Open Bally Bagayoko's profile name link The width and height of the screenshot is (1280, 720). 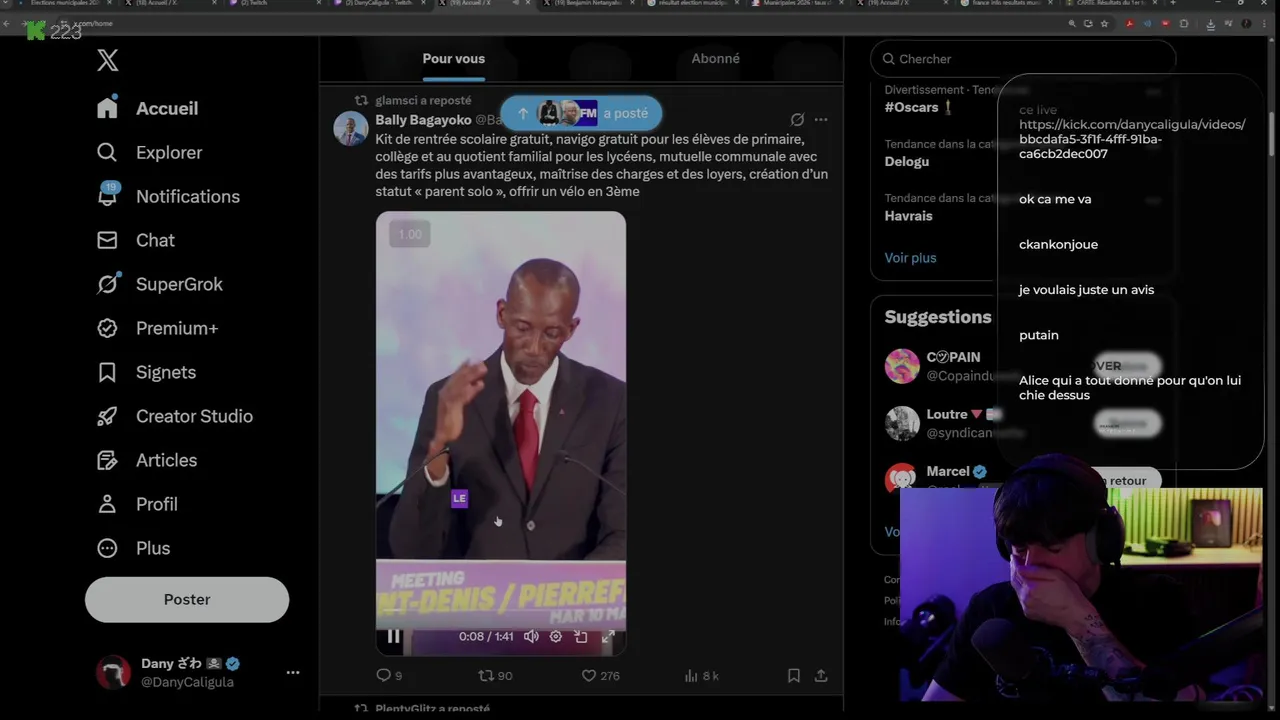[423, 120]
